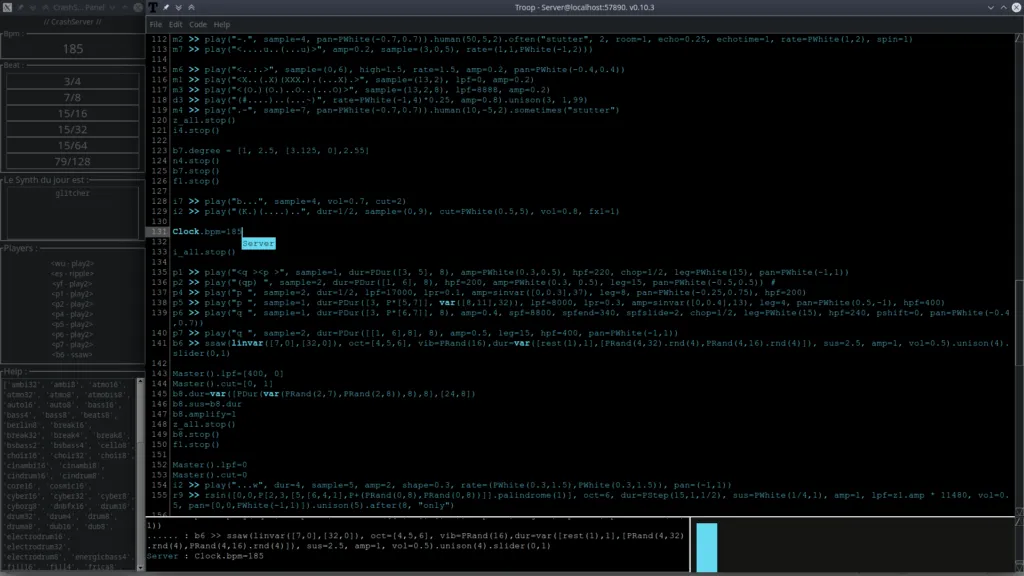Click the 185 bpm display
This screenshot has width=1024, height=576.
tap(72, 49)
